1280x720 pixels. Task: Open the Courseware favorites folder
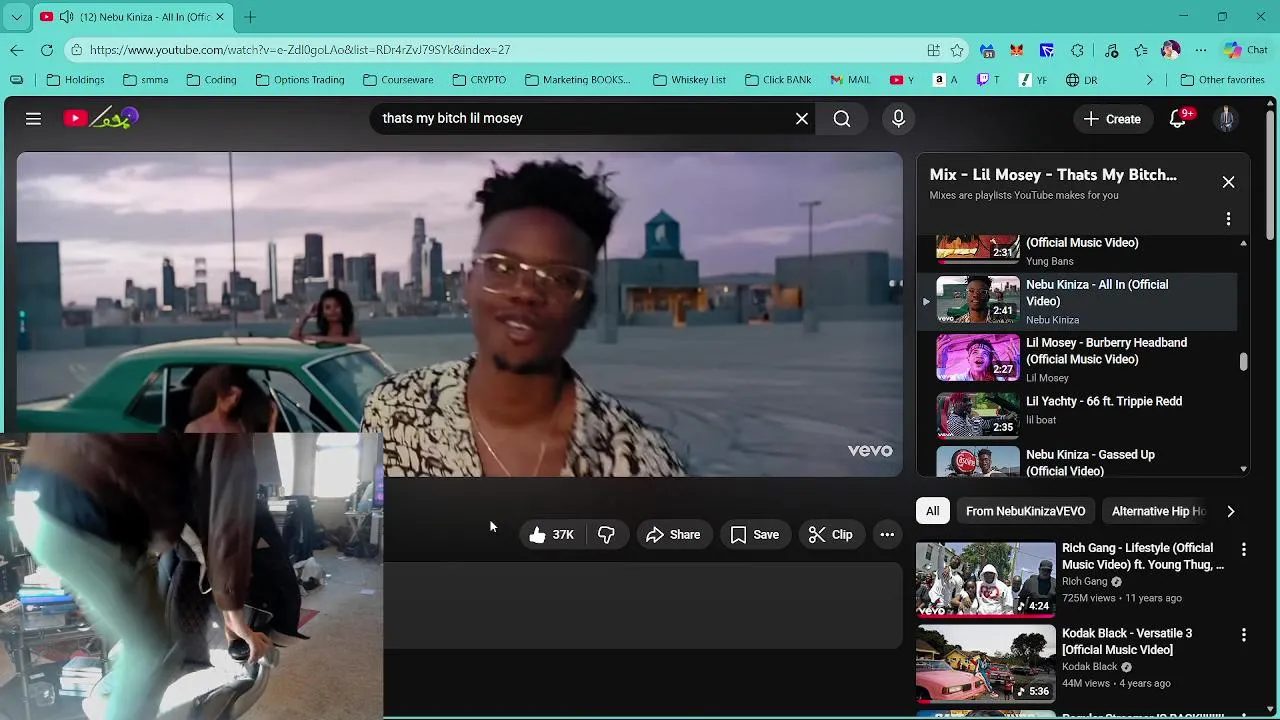(398, 80)
